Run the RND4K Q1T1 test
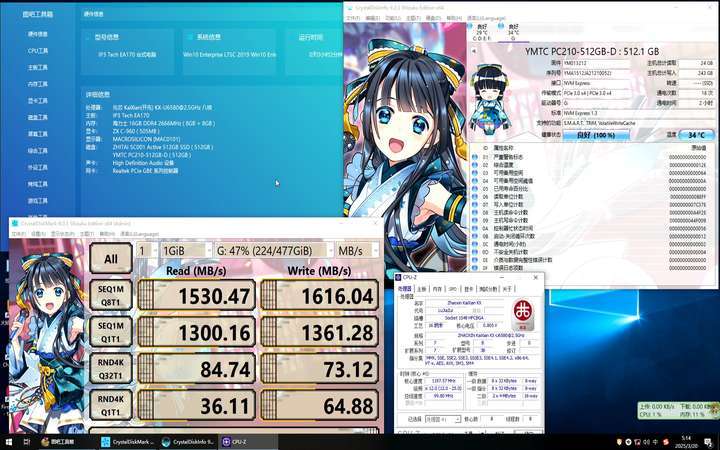The image size is (720, 450). pos(111,405)
